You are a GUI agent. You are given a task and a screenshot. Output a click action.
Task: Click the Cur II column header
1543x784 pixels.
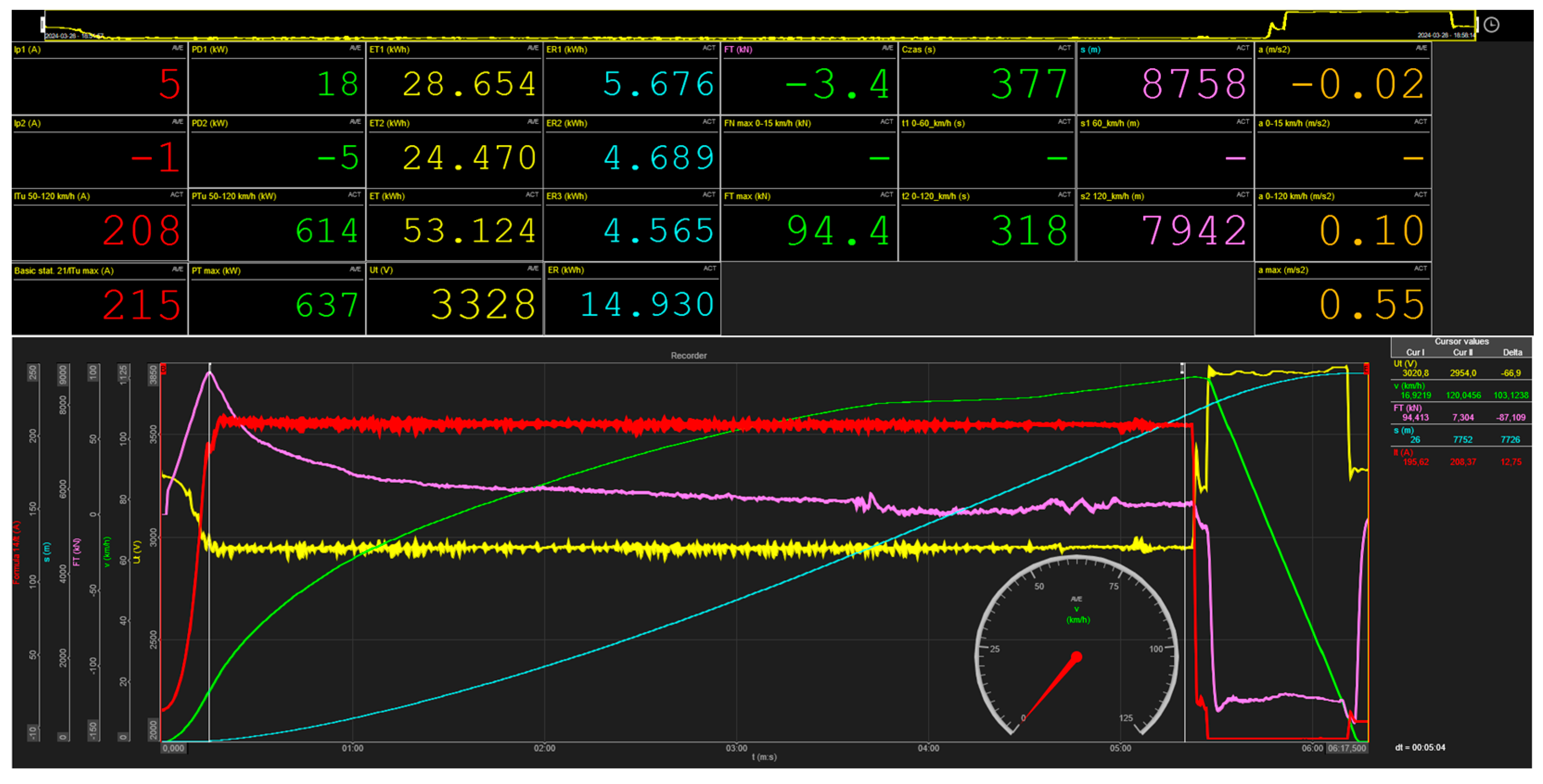[x=1462, y=352]
